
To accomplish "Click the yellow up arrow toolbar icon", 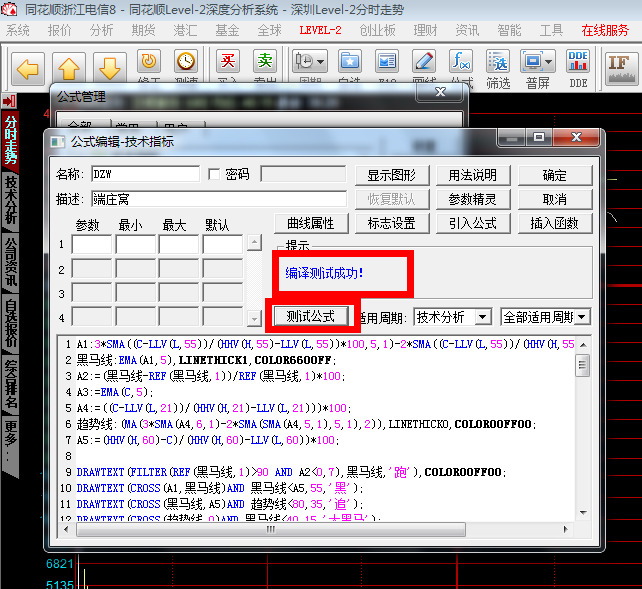I will tap(69, 67).
